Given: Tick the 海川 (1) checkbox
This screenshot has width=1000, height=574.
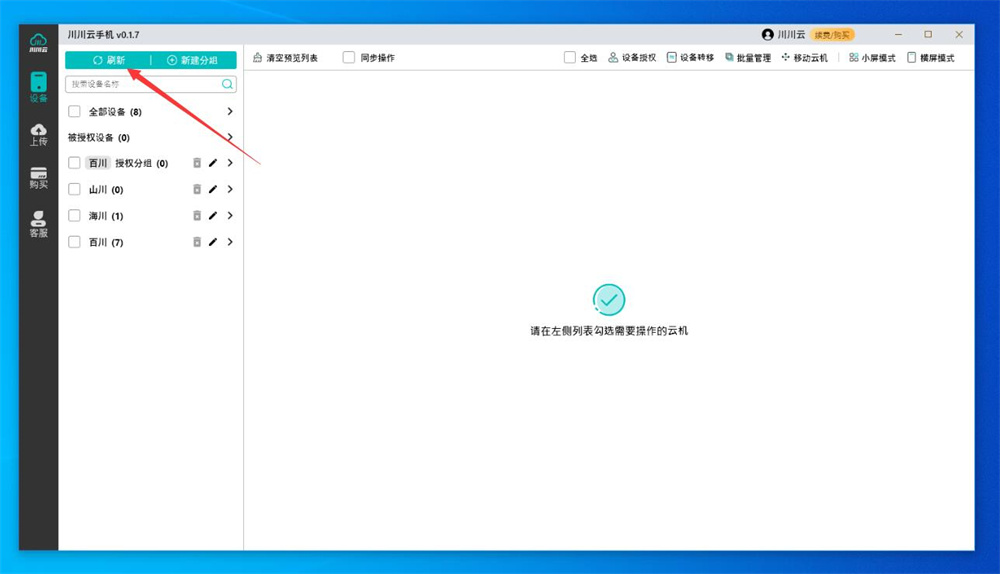Looking at the screenshot, I should (75, 216).
